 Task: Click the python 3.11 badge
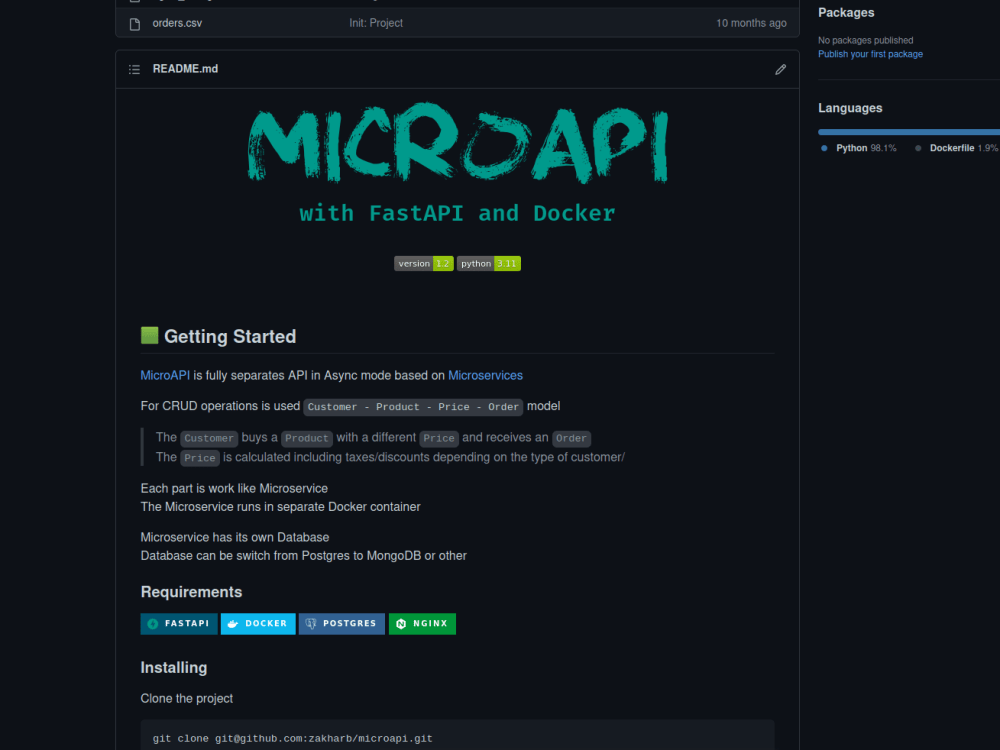[x=489, y=263]
